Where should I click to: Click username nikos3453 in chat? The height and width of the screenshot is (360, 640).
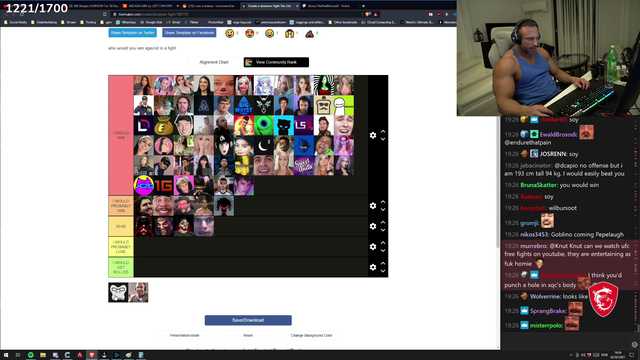(x=534, y=235)
